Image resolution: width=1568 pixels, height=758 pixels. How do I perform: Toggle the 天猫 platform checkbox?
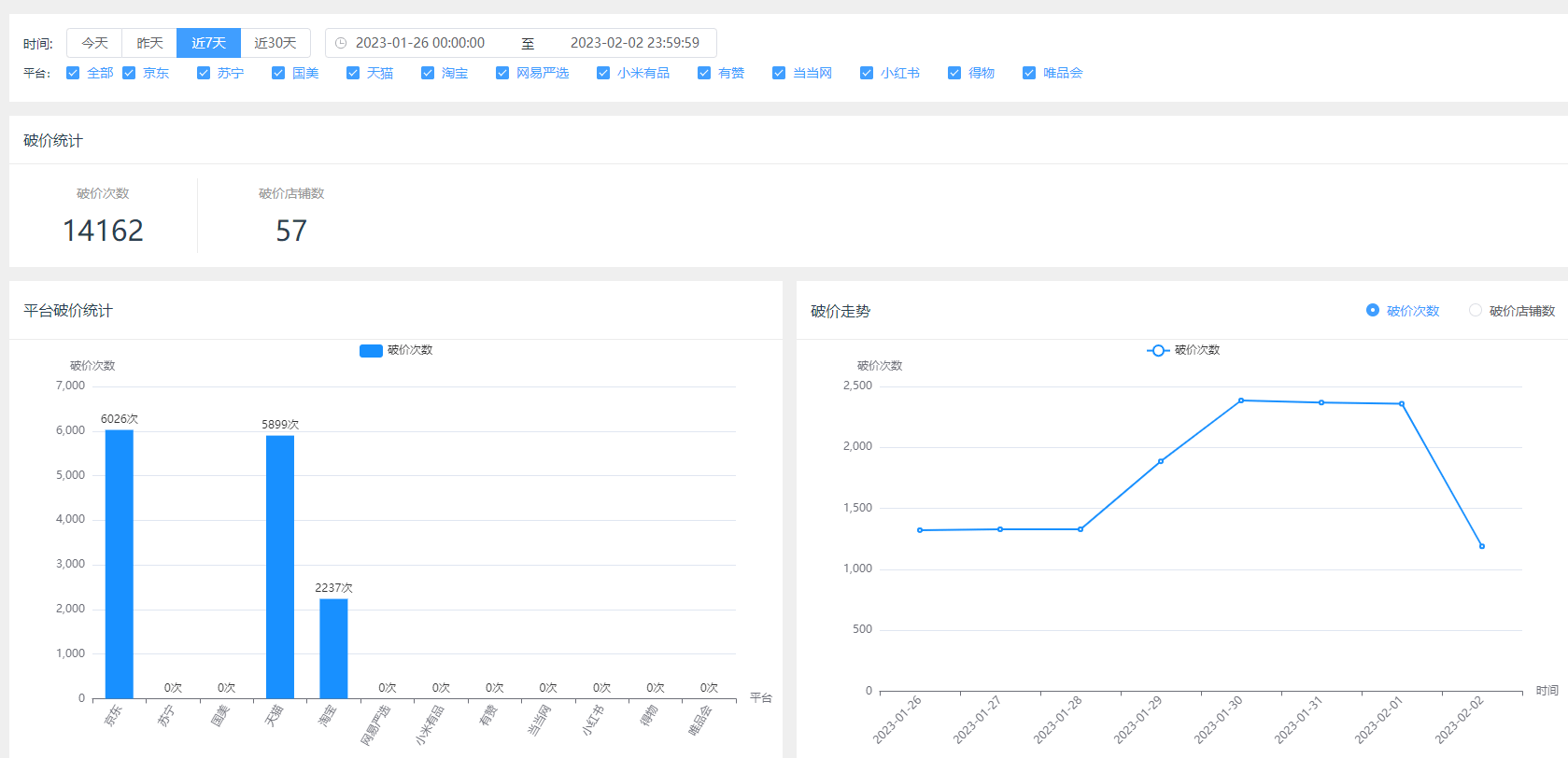pos(353,73)
